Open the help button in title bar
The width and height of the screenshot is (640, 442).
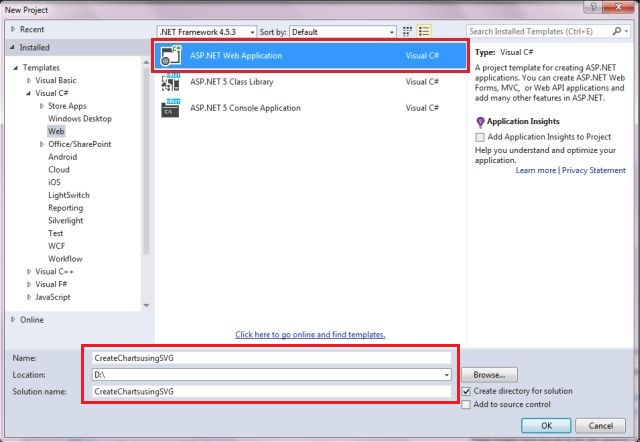tap(593, 8)
